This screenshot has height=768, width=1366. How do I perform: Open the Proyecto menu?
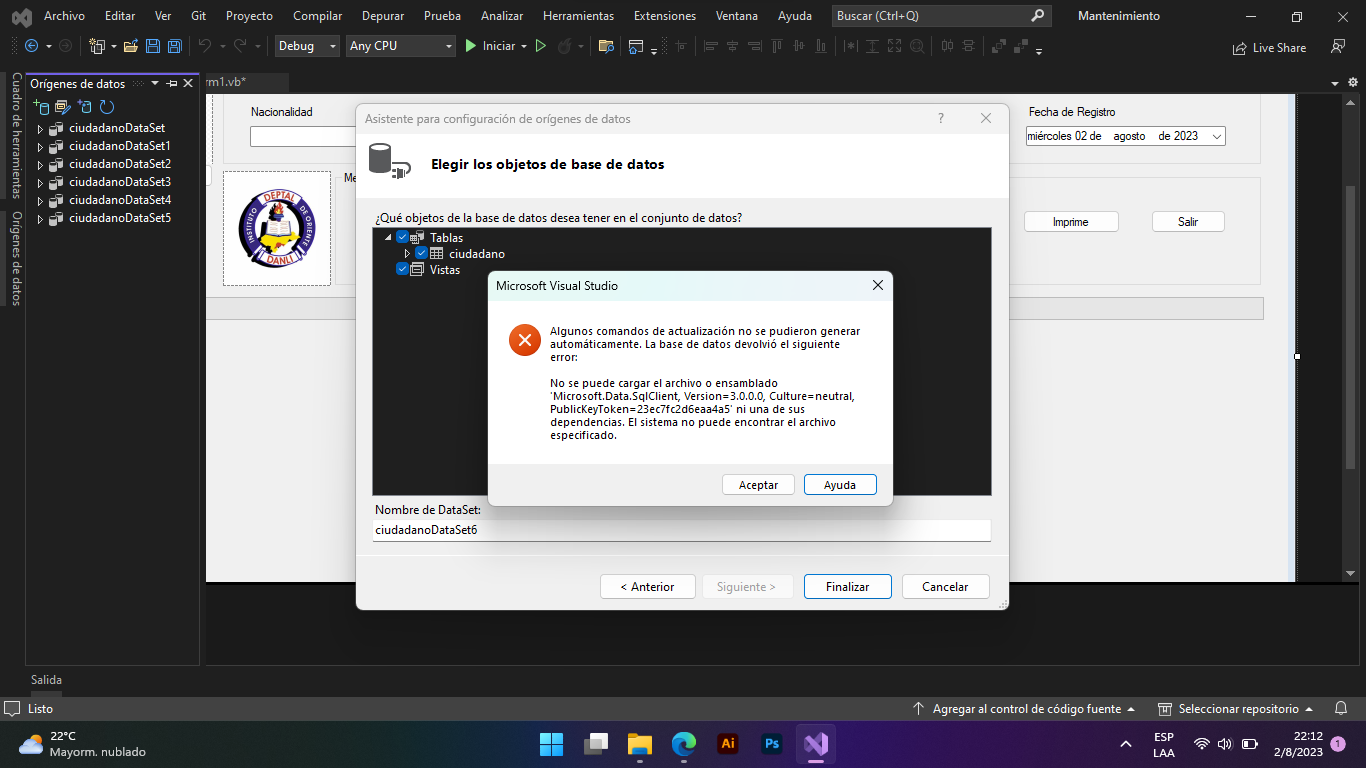(249, 16)
